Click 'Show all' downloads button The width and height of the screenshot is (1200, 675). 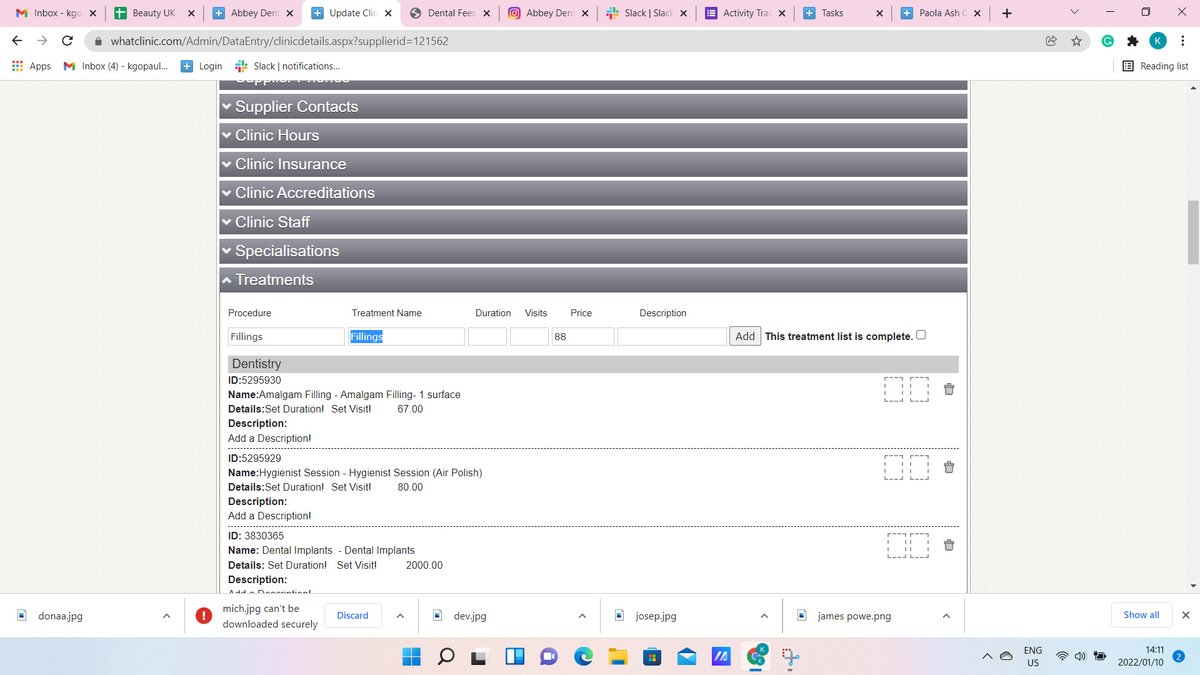click(1141, 615)
